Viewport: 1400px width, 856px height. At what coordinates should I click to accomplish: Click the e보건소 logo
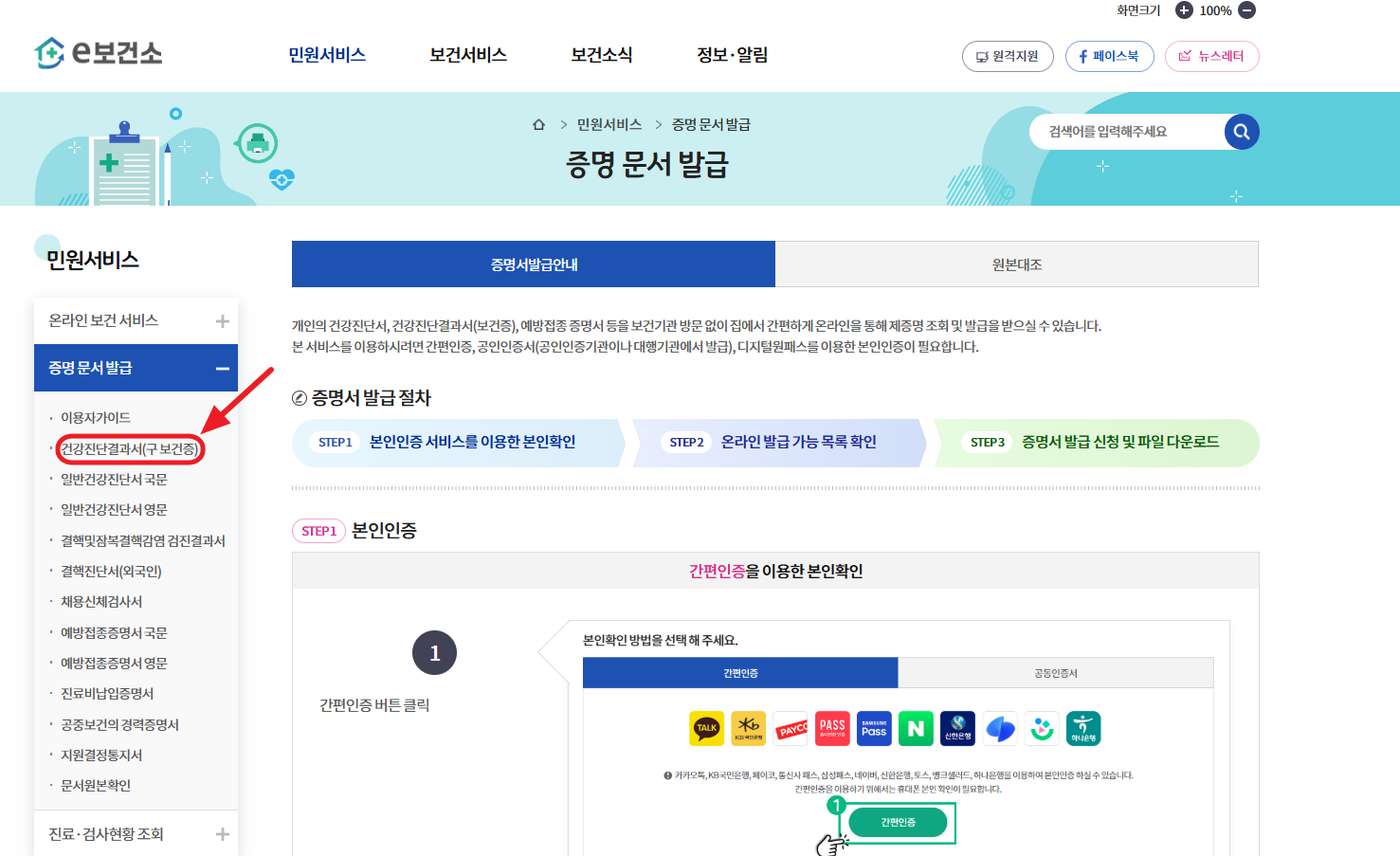click(98, 54)
